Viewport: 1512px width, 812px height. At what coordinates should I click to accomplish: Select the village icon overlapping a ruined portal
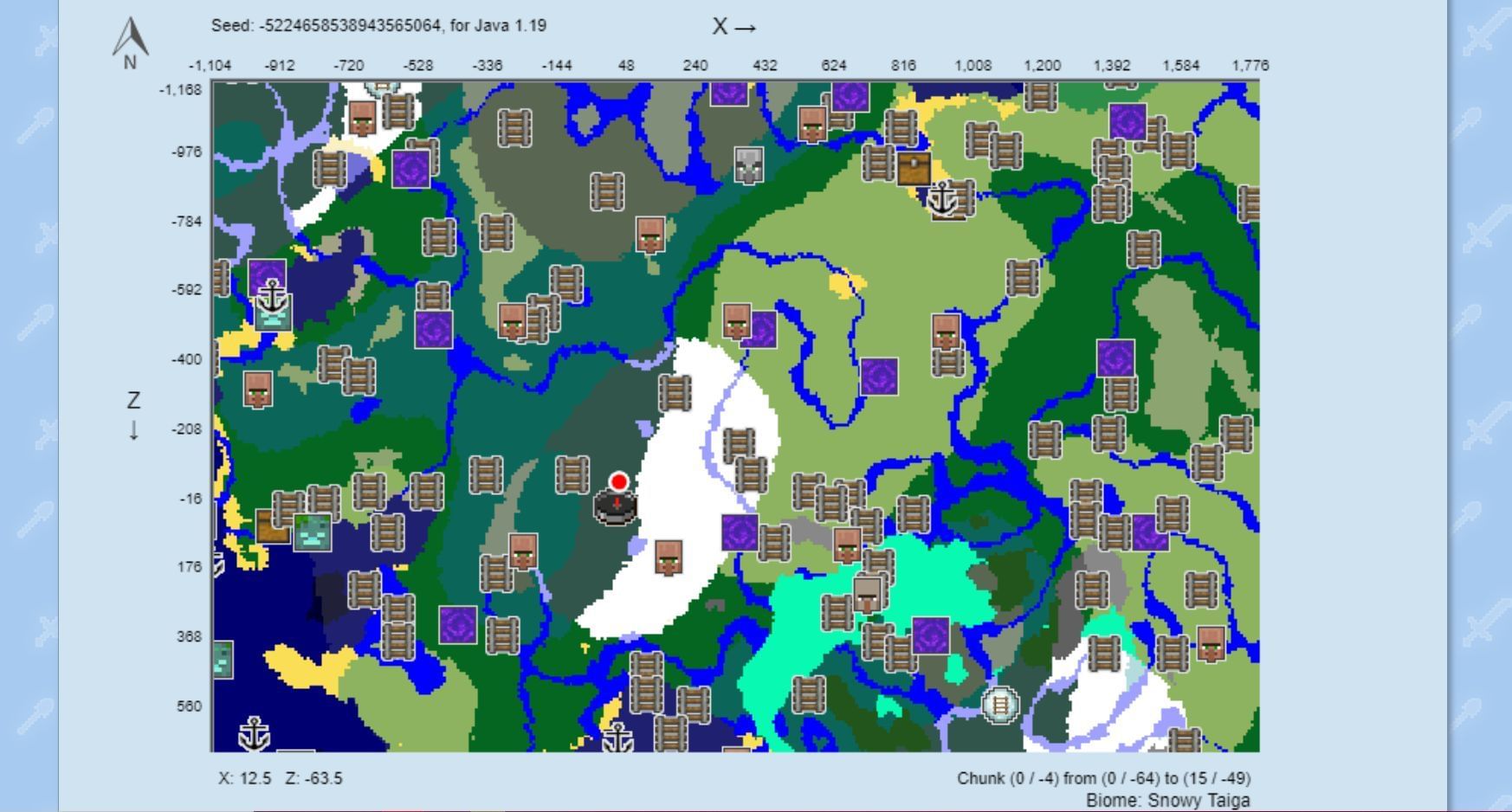point(737,320)
